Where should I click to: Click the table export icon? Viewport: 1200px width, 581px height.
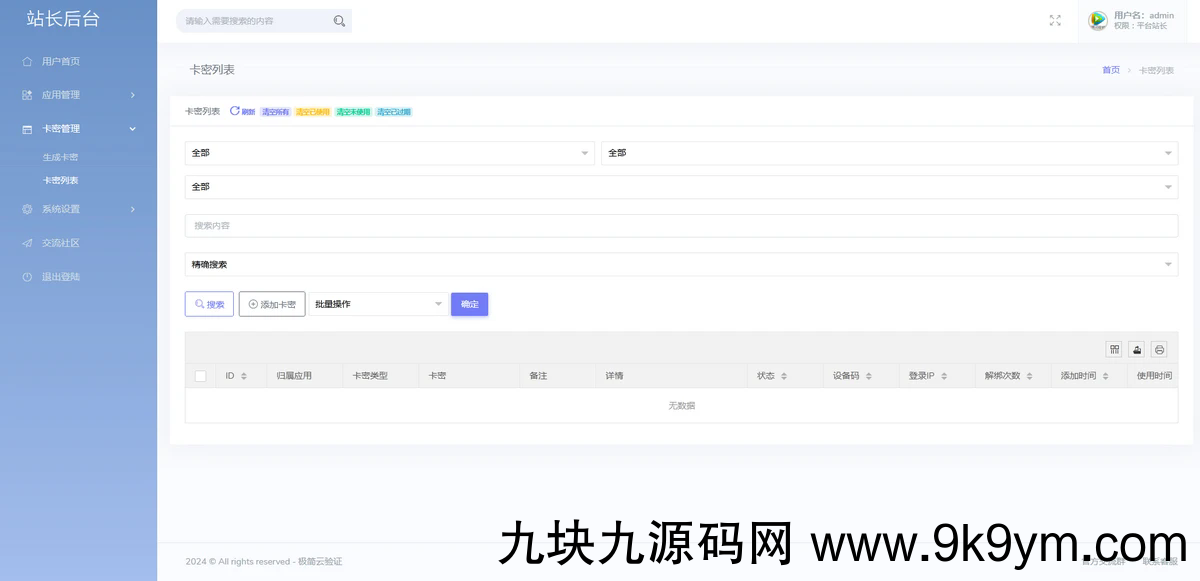click(x=1137, y=349)
